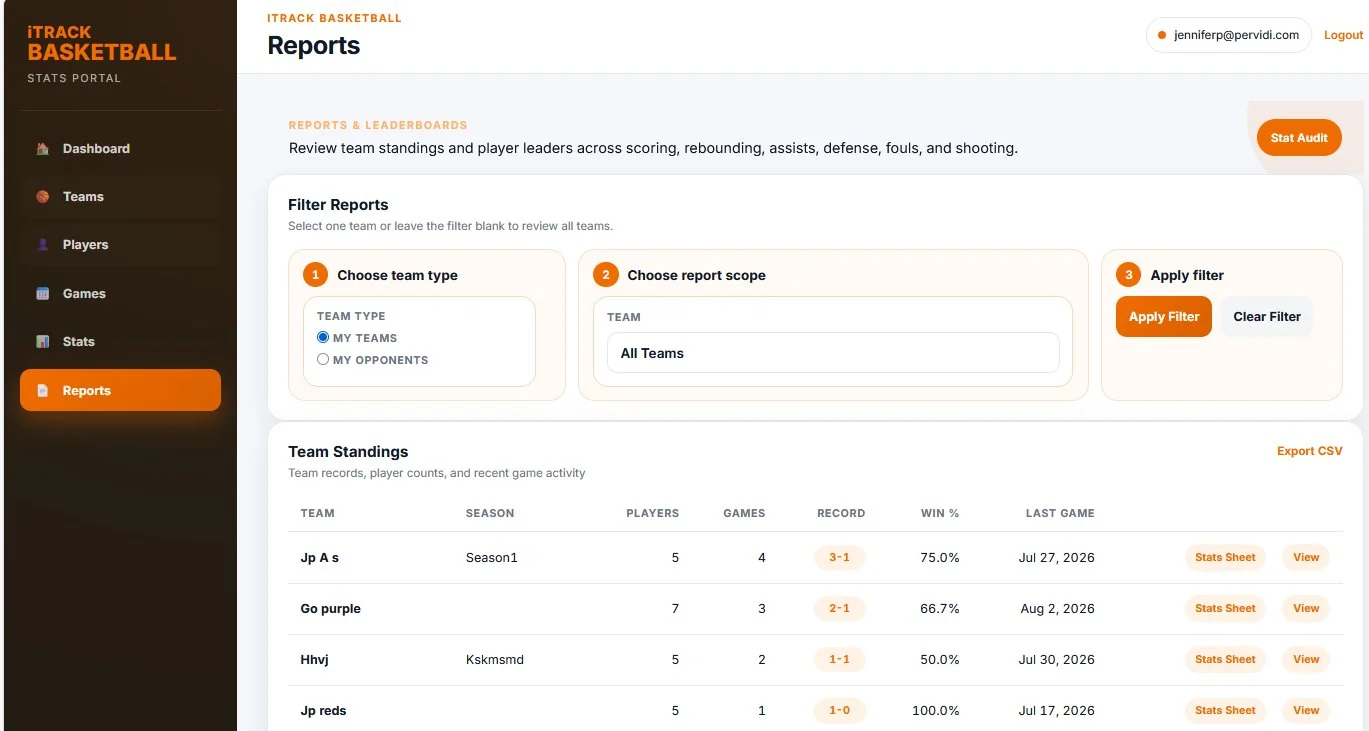Click the basketball Teams icon
1369x731 pixels.
pos(43,197)
